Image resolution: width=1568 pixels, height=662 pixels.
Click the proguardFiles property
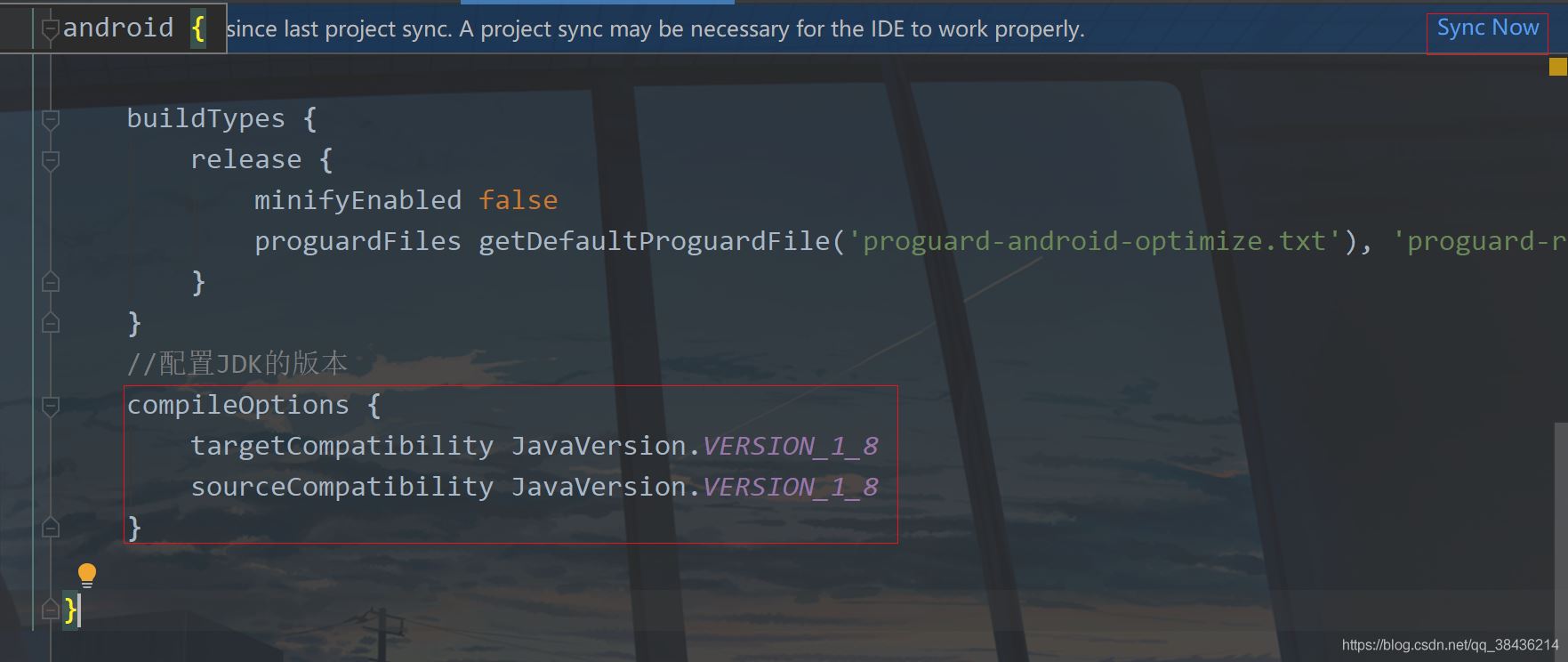pos(358,241)
